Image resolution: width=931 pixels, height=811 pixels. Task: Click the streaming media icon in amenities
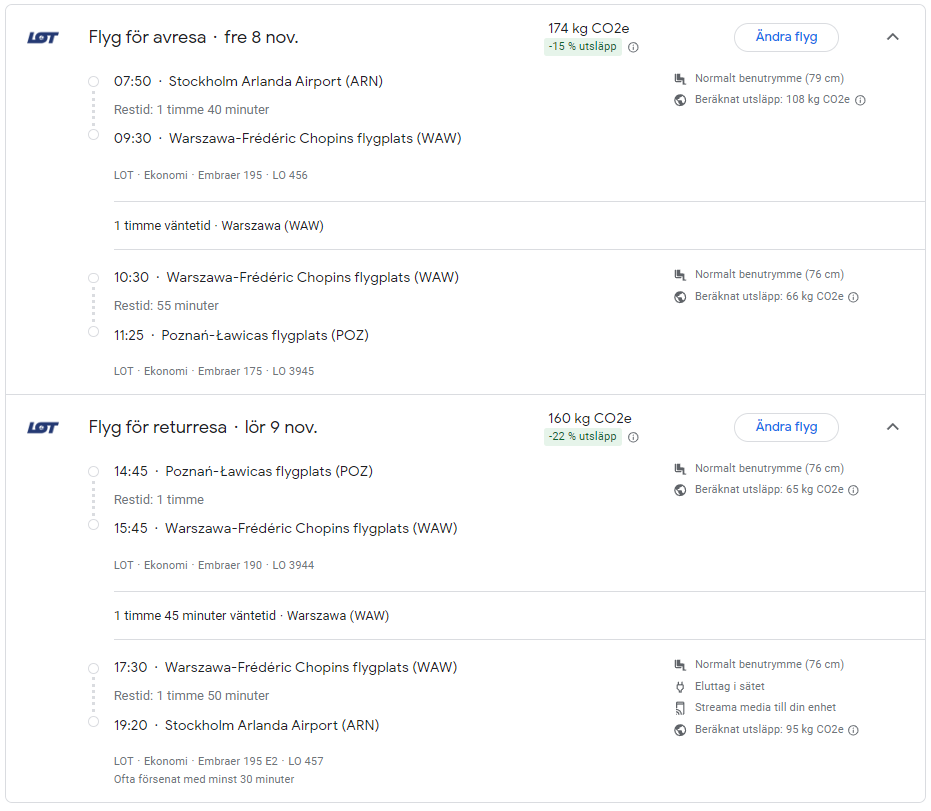click(x=680, y=708)
